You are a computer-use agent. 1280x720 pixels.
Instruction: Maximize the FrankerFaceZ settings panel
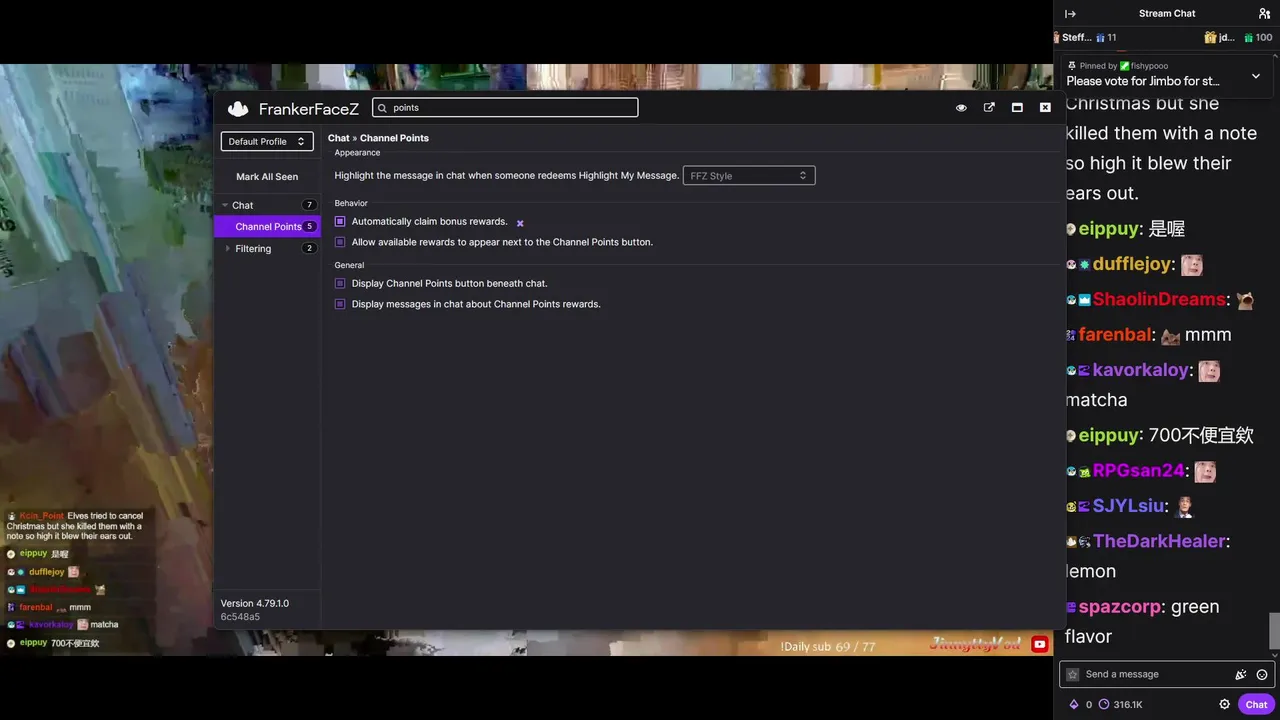1017,108
